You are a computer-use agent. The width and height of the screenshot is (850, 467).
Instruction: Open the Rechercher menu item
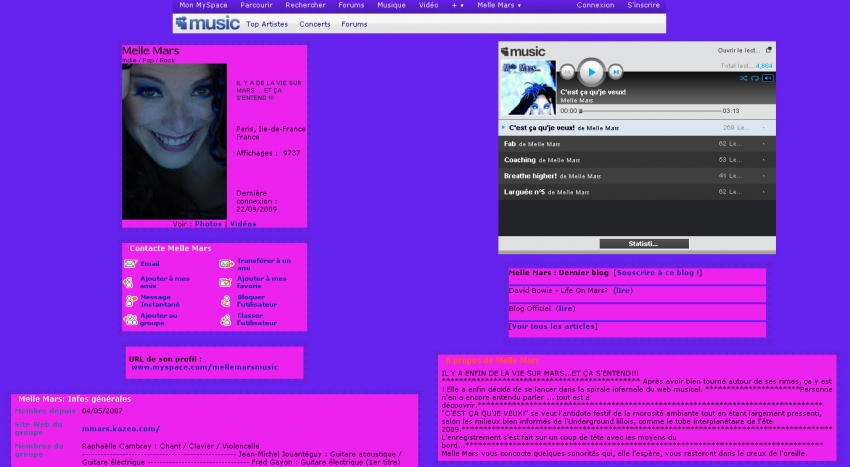(305, 5)
